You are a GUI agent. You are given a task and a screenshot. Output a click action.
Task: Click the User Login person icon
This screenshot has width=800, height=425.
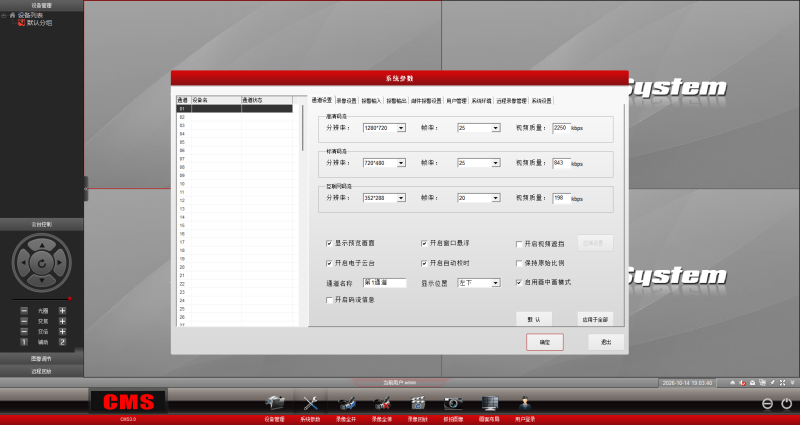[525, 403]
